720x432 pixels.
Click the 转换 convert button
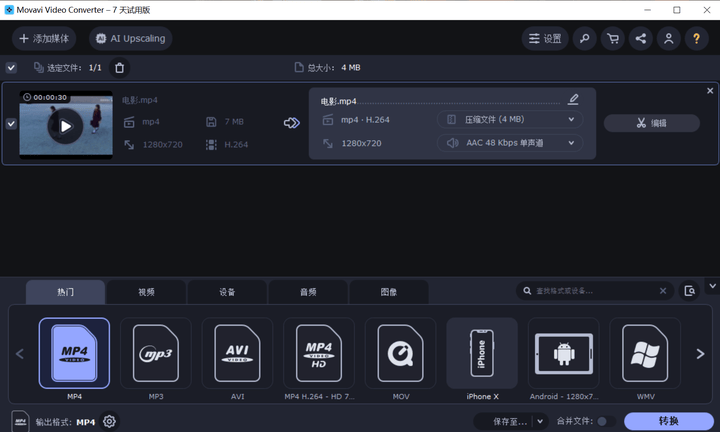(x=669, y=421)
